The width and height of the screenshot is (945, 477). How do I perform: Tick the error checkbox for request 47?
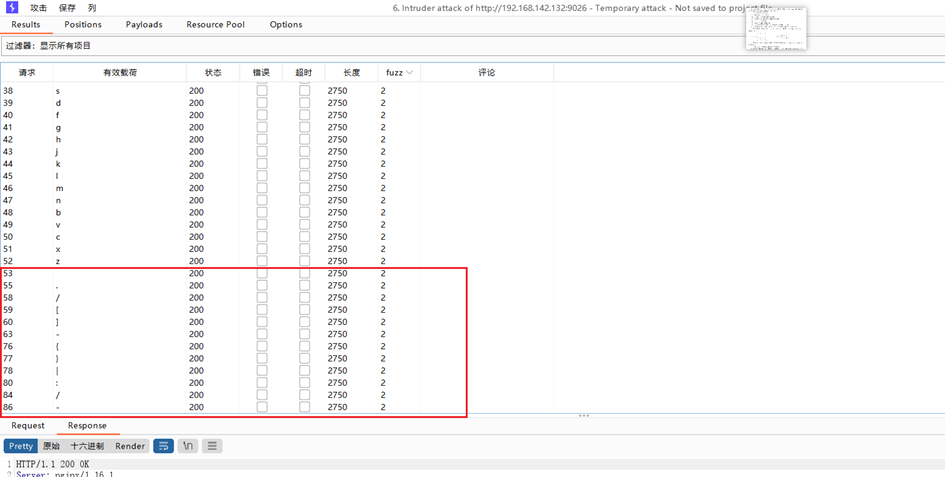(262, 200)
